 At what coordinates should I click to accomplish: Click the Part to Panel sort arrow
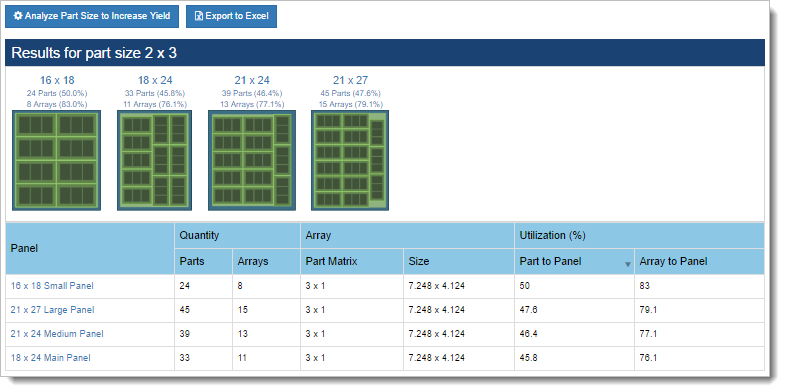coord(628,264)
